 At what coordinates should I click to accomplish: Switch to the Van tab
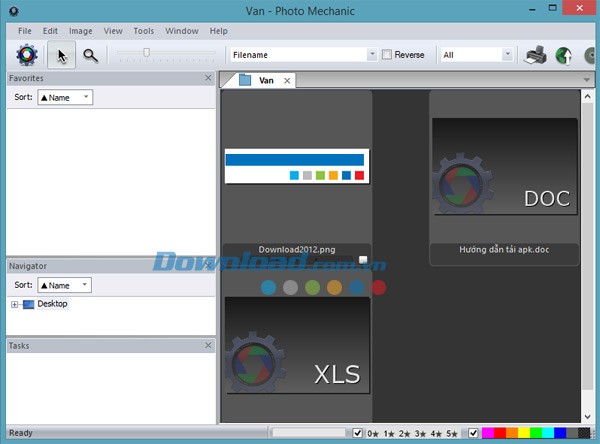click(264, 80)
